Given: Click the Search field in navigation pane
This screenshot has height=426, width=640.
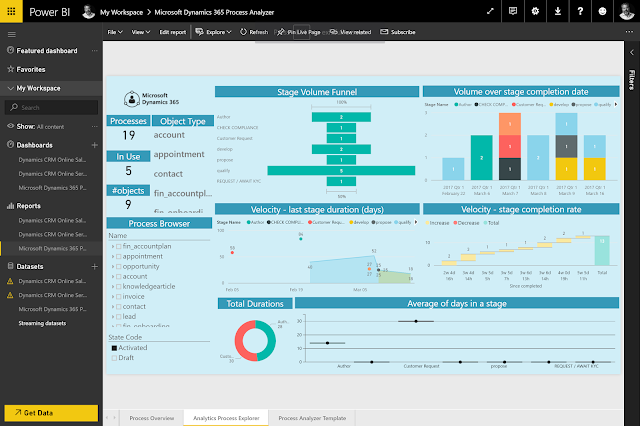Looking at the screenshot, I should tap(51, 107).
